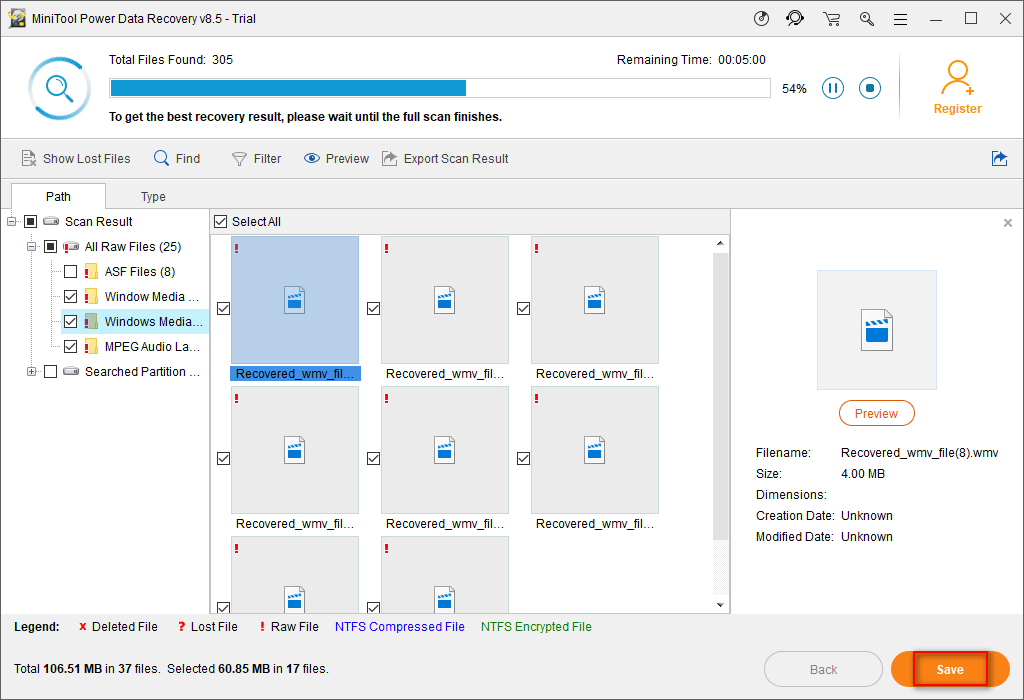This screenshot has width=1024, height=700.
Task: Click the scanning magnifier circle icon
Action: coord(59,88)
